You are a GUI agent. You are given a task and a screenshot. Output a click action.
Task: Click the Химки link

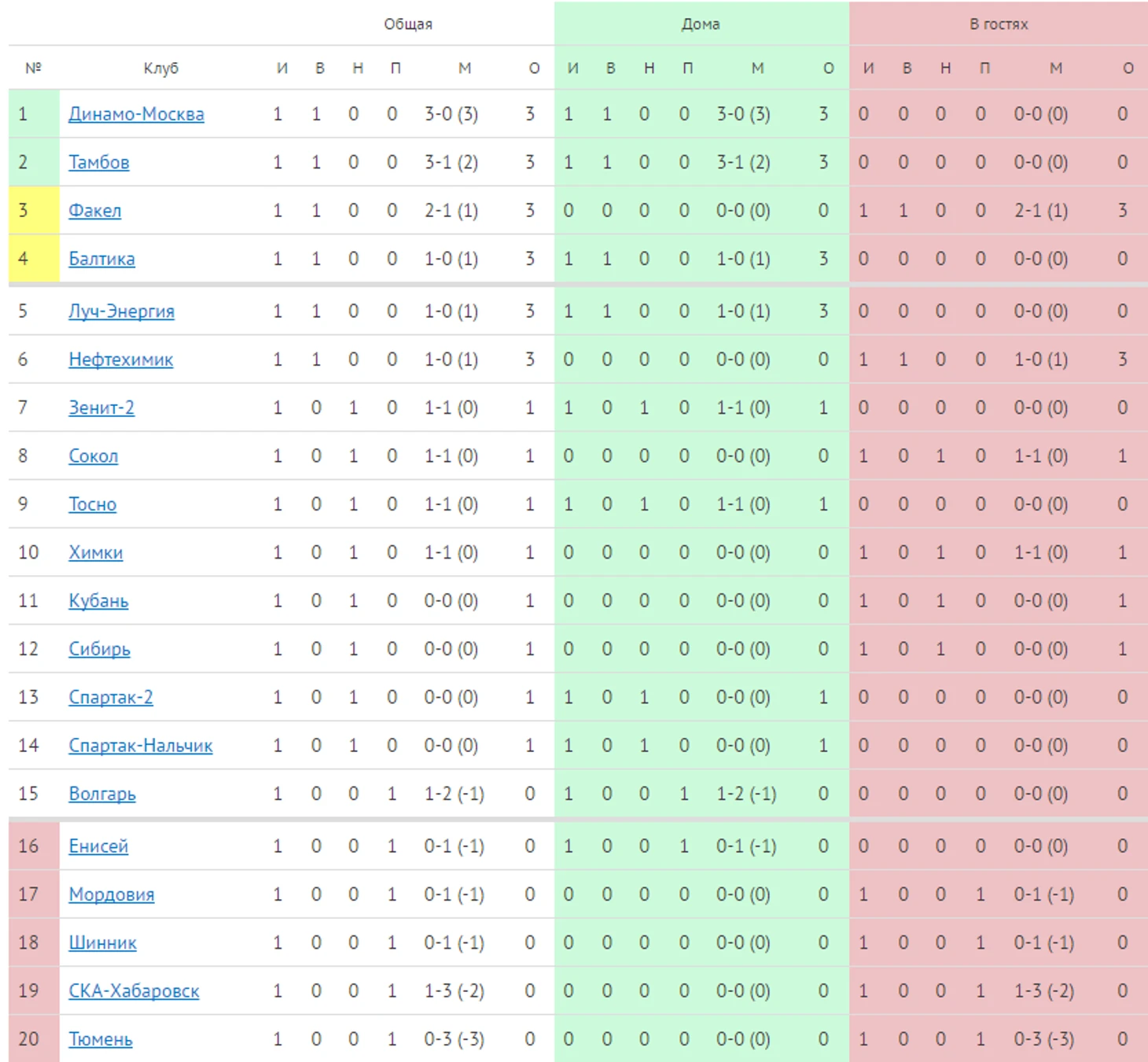(x=96, y=553)
